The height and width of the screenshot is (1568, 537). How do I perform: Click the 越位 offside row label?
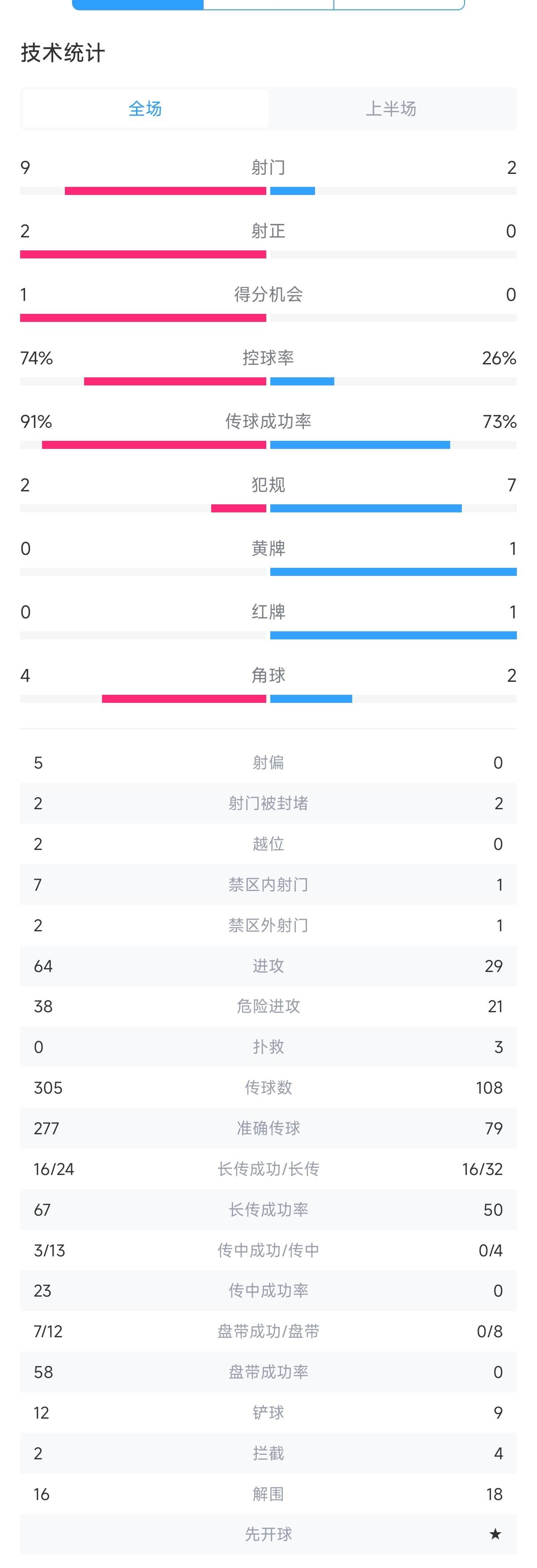pyautogui.click(x=268, y=844)
